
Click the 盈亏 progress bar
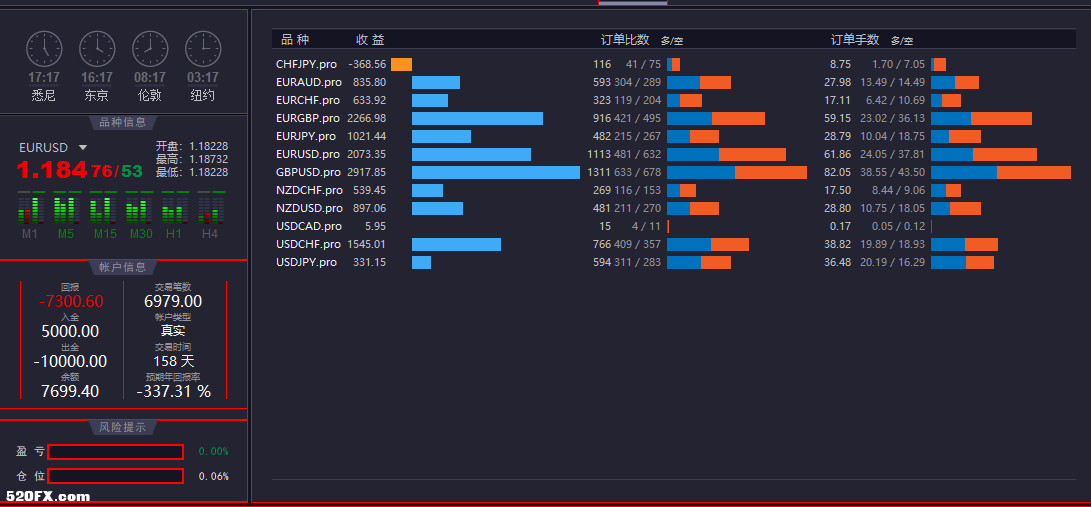pyautogui.click(x=116, y=452)
